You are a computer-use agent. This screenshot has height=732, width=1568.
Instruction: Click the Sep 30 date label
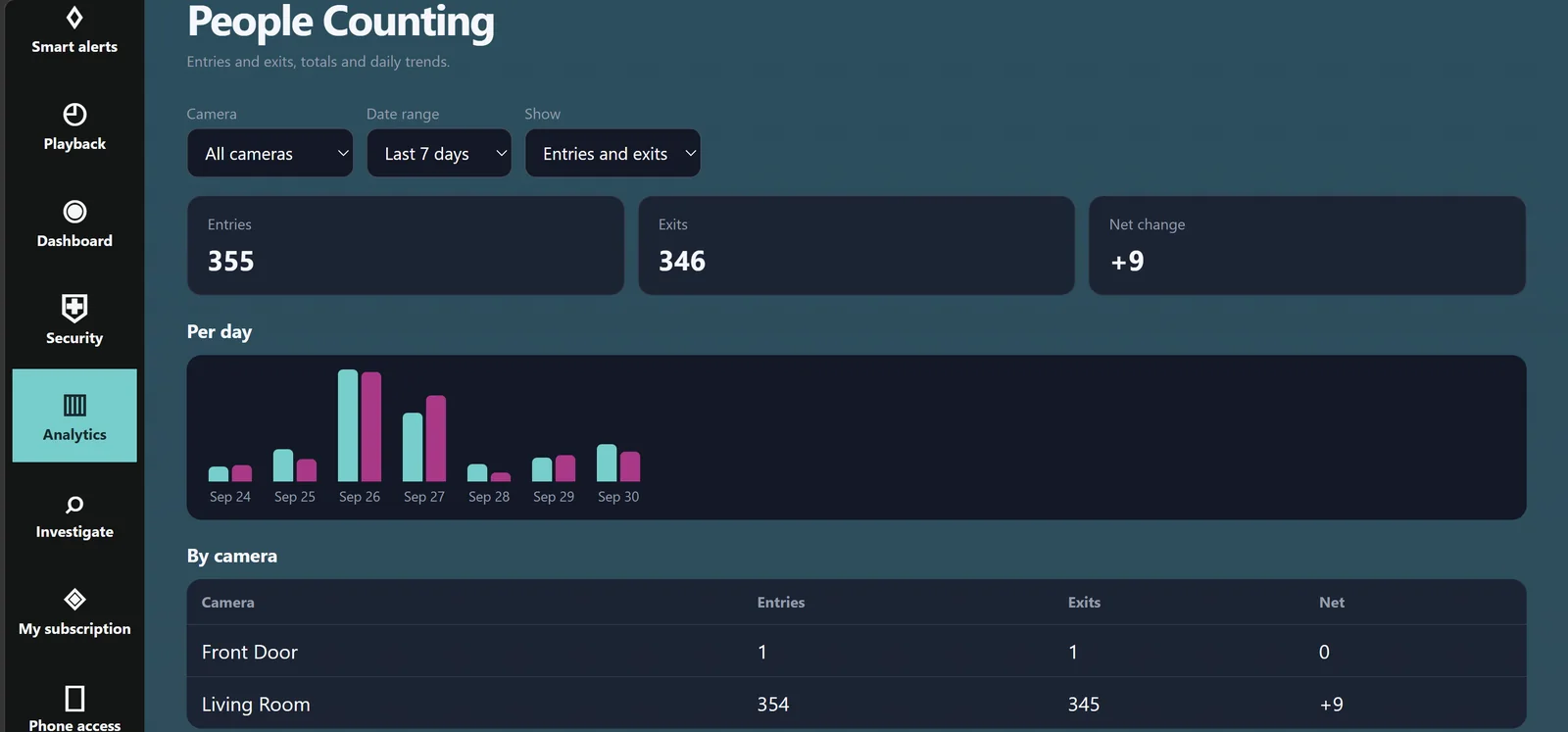point(618,497)
